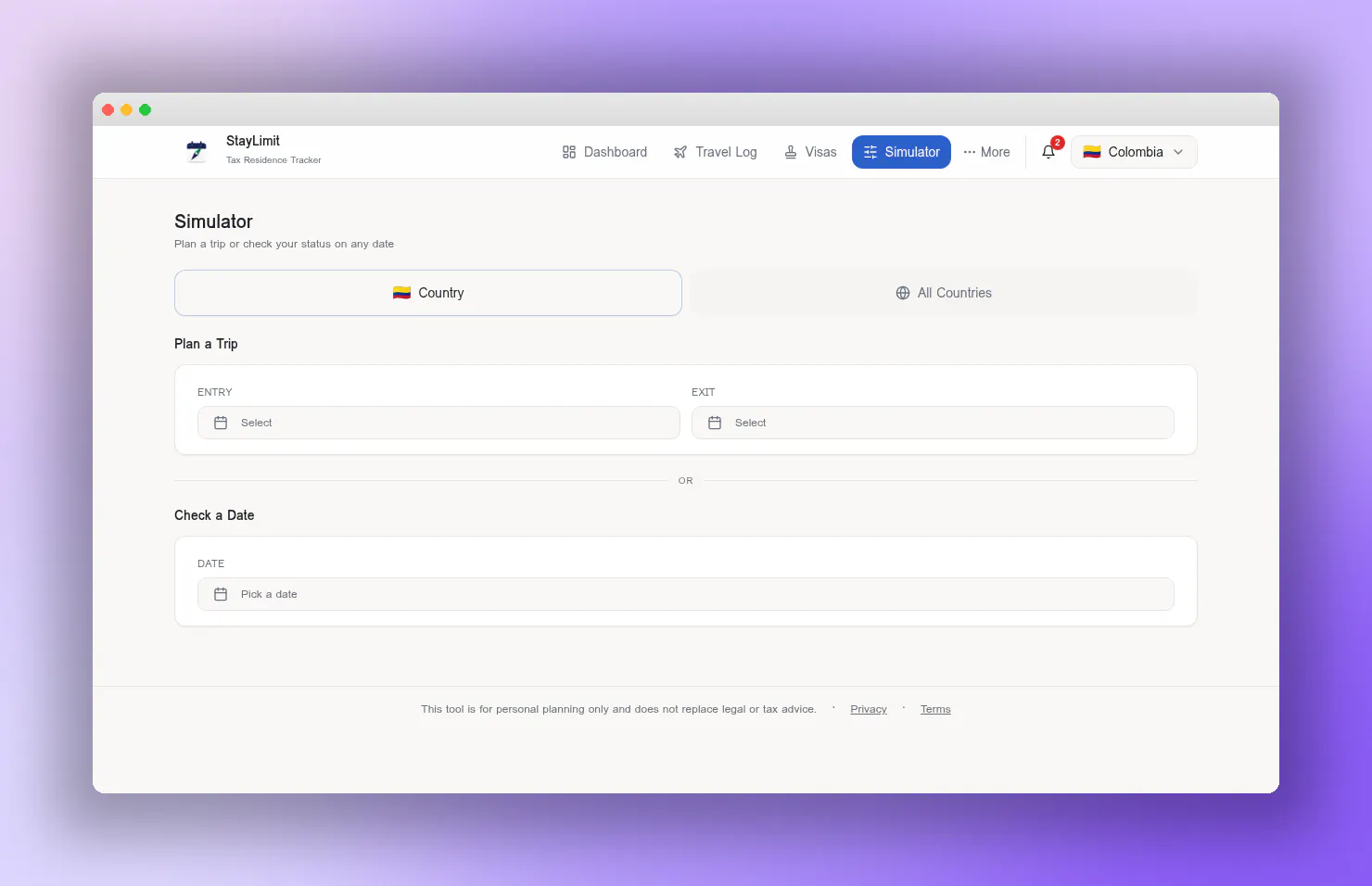Click the calendar icon in Exit field
The height and width of the screenshot is (886, 1372).
[x=715, y=423]
